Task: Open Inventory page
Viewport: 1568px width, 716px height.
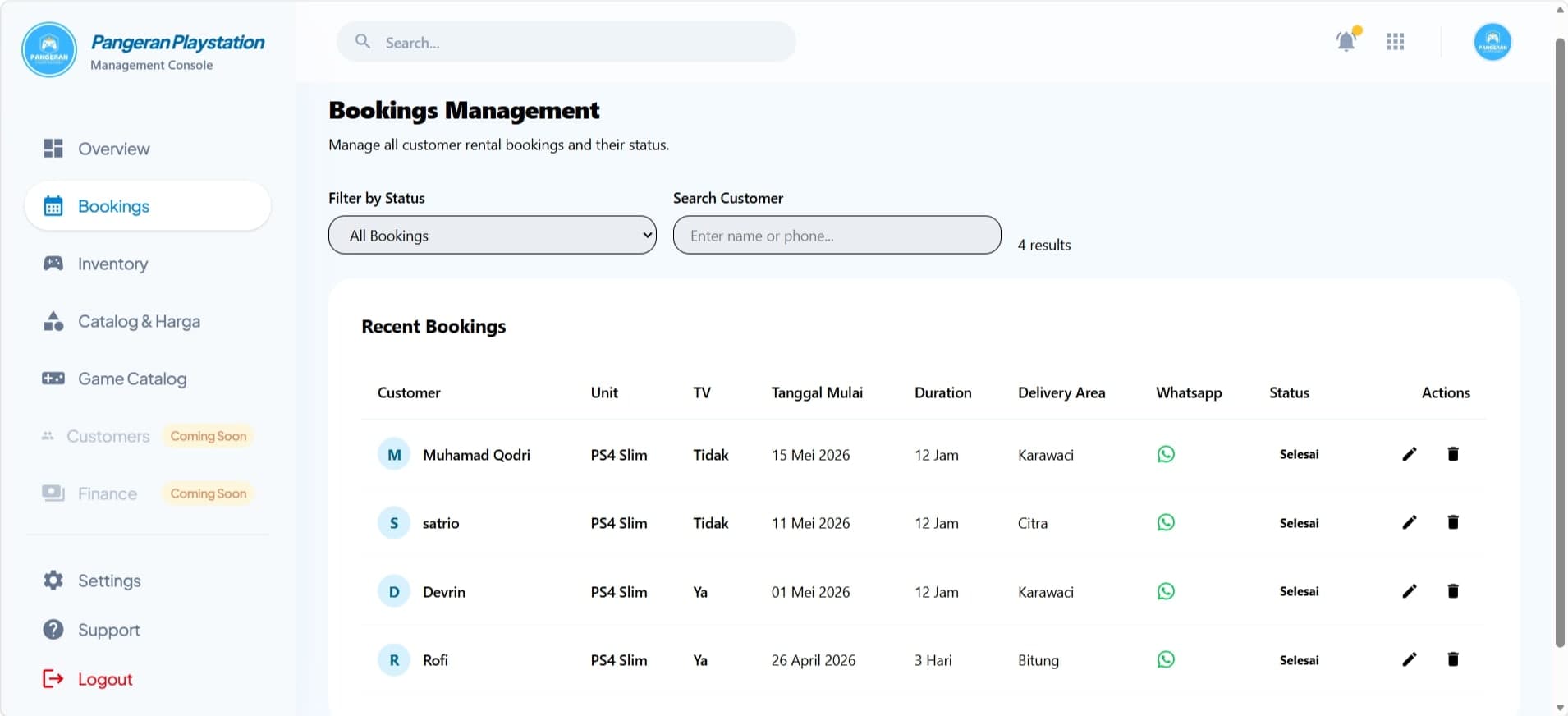Action: click(148, 264)
